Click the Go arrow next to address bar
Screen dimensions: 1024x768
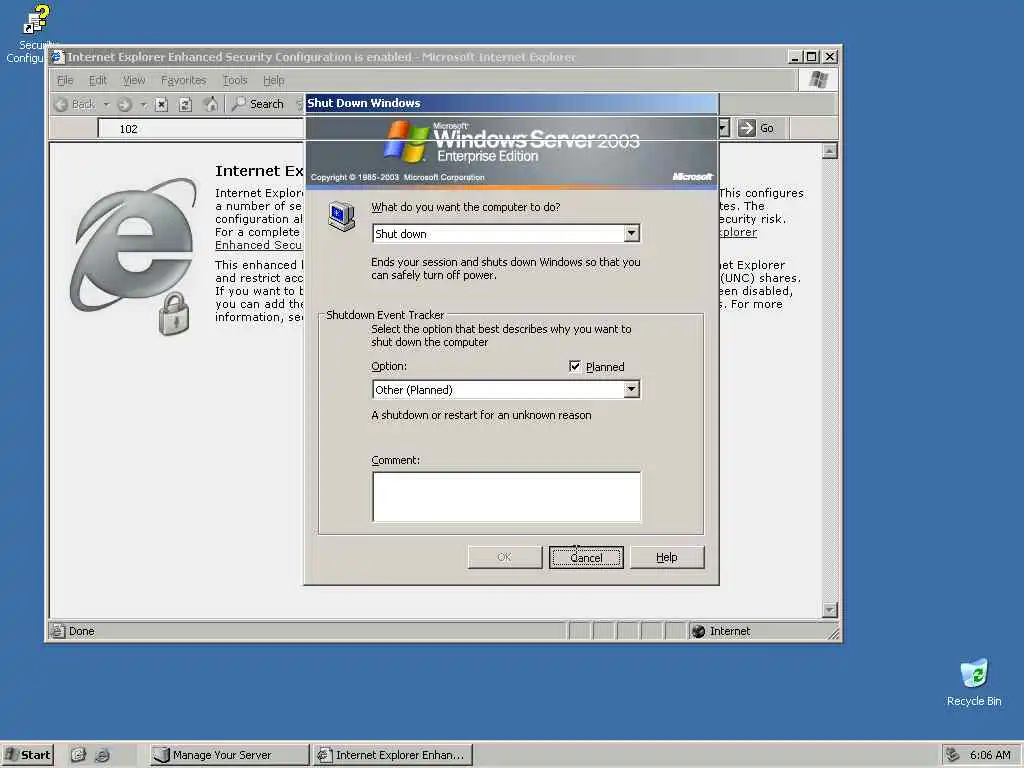coord(746,128)
